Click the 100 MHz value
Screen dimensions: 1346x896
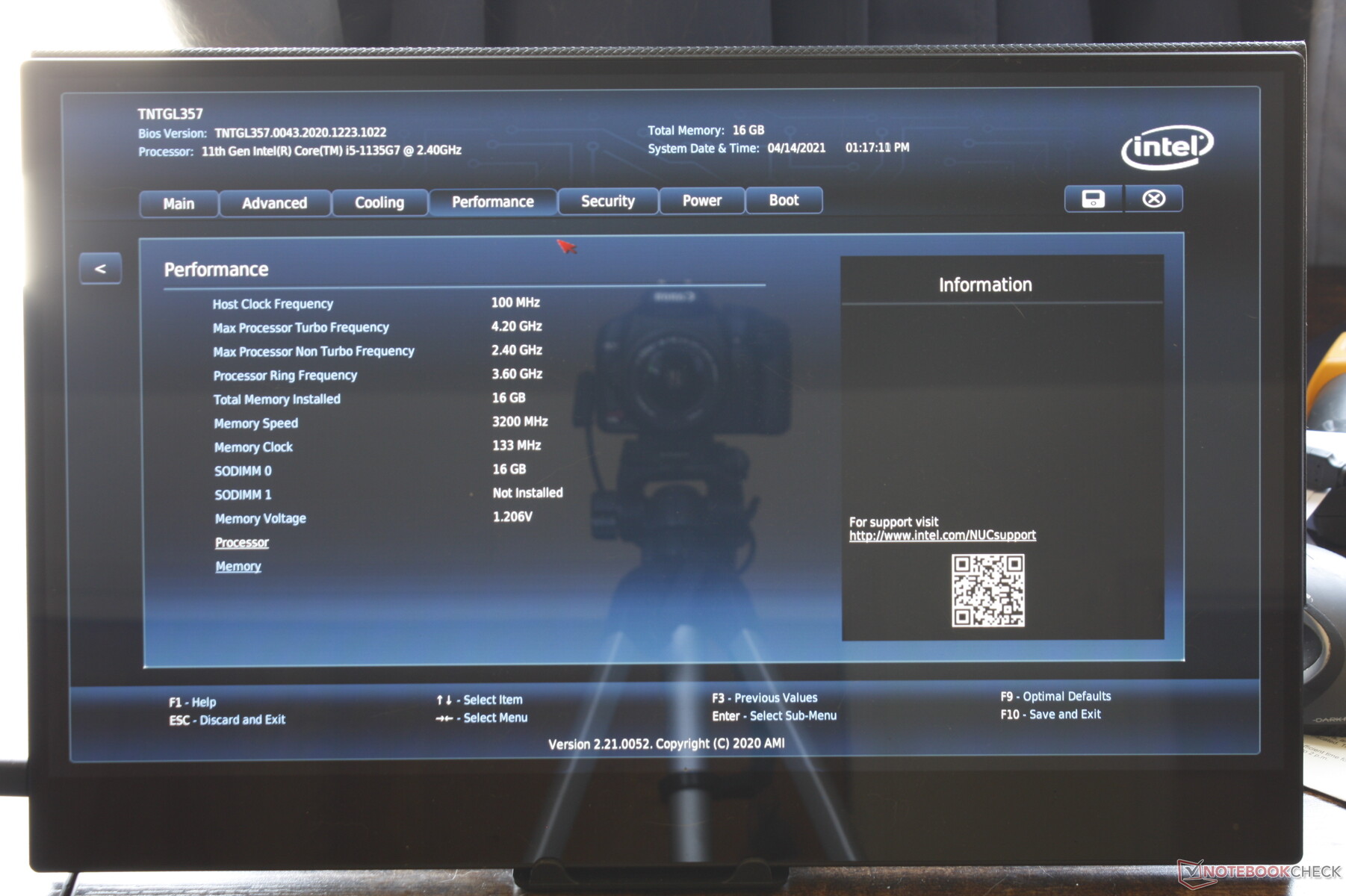click(515, 302)
